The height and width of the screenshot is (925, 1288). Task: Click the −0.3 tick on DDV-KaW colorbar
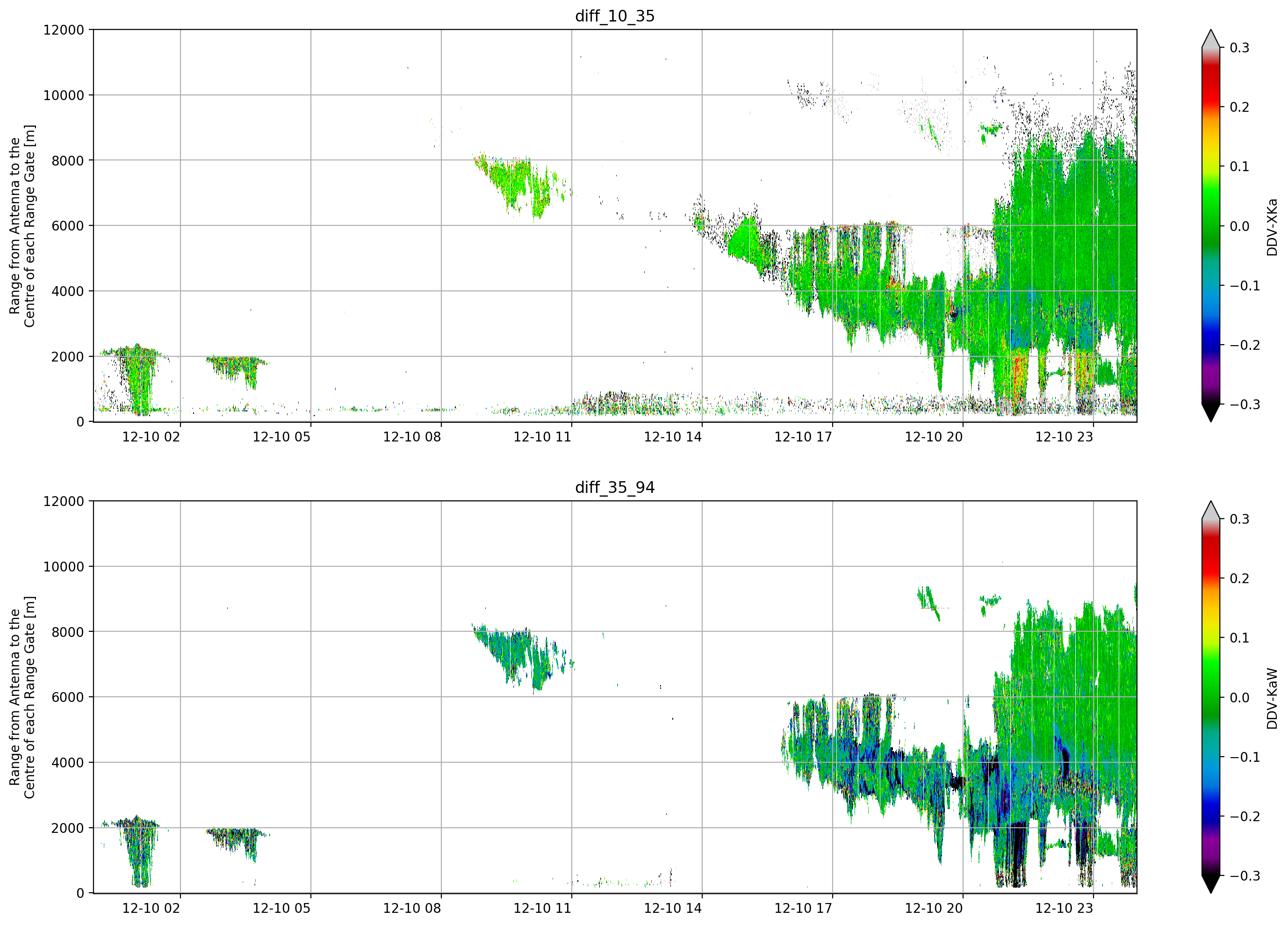[x=1245, y=875]
